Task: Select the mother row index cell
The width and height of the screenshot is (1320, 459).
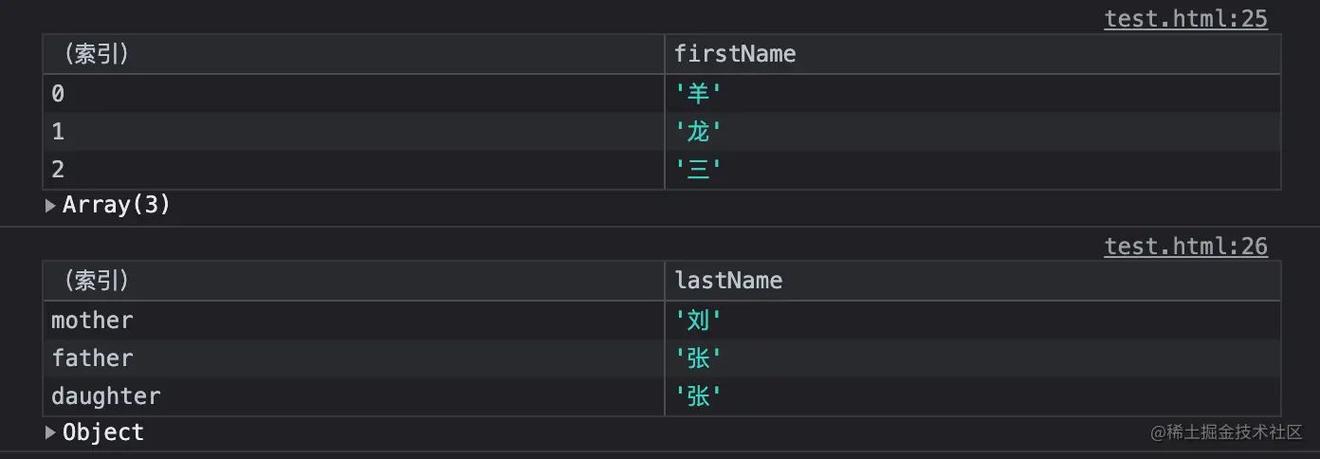Action: 92,321
